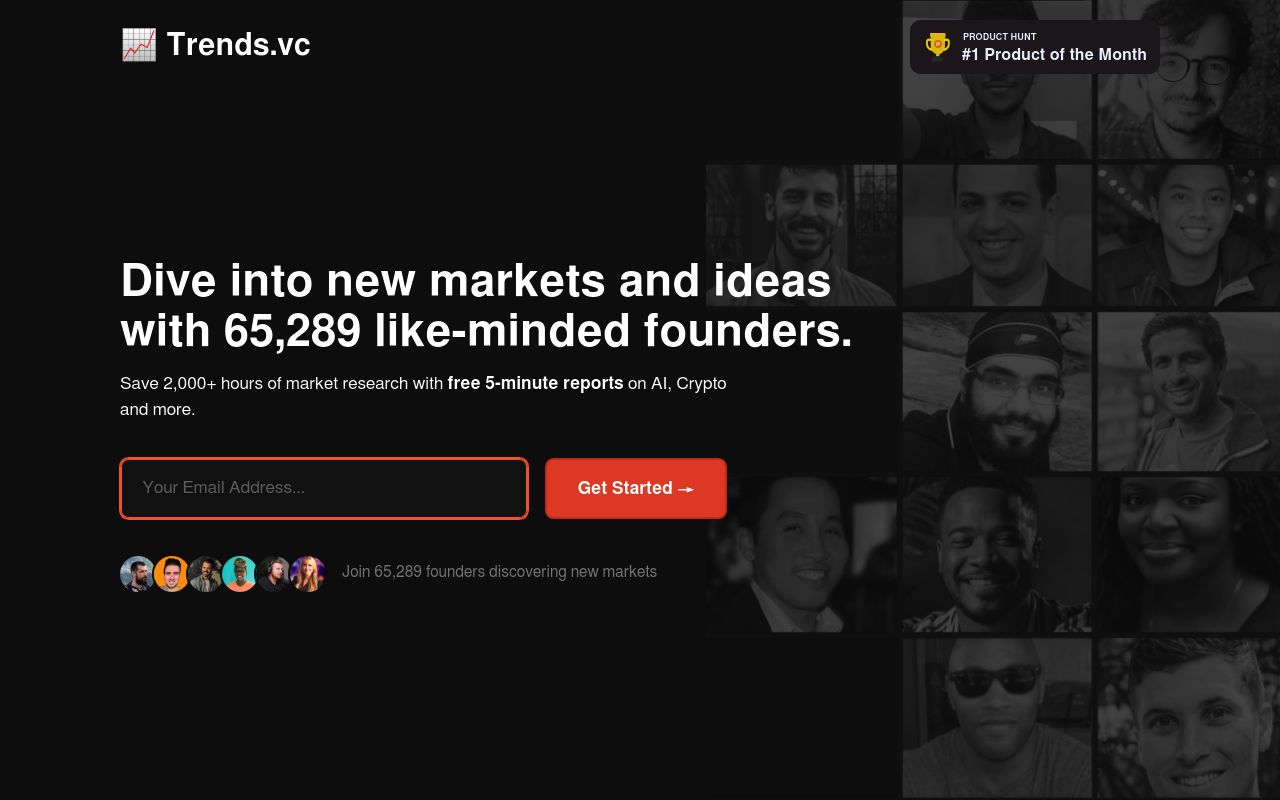This screenshot has height=800, width=1280.
Task: Click the blonde woman founder avatar
Action: [308, 574]
